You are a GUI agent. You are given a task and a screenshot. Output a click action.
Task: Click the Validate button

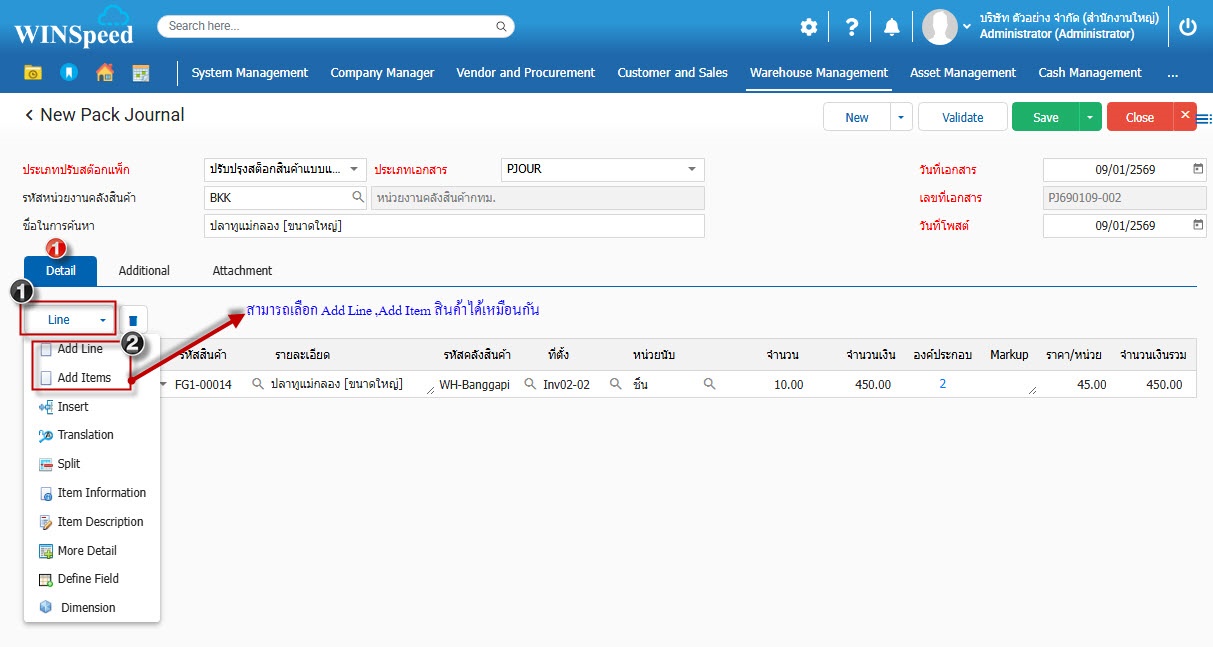click(x=962, y=117)
